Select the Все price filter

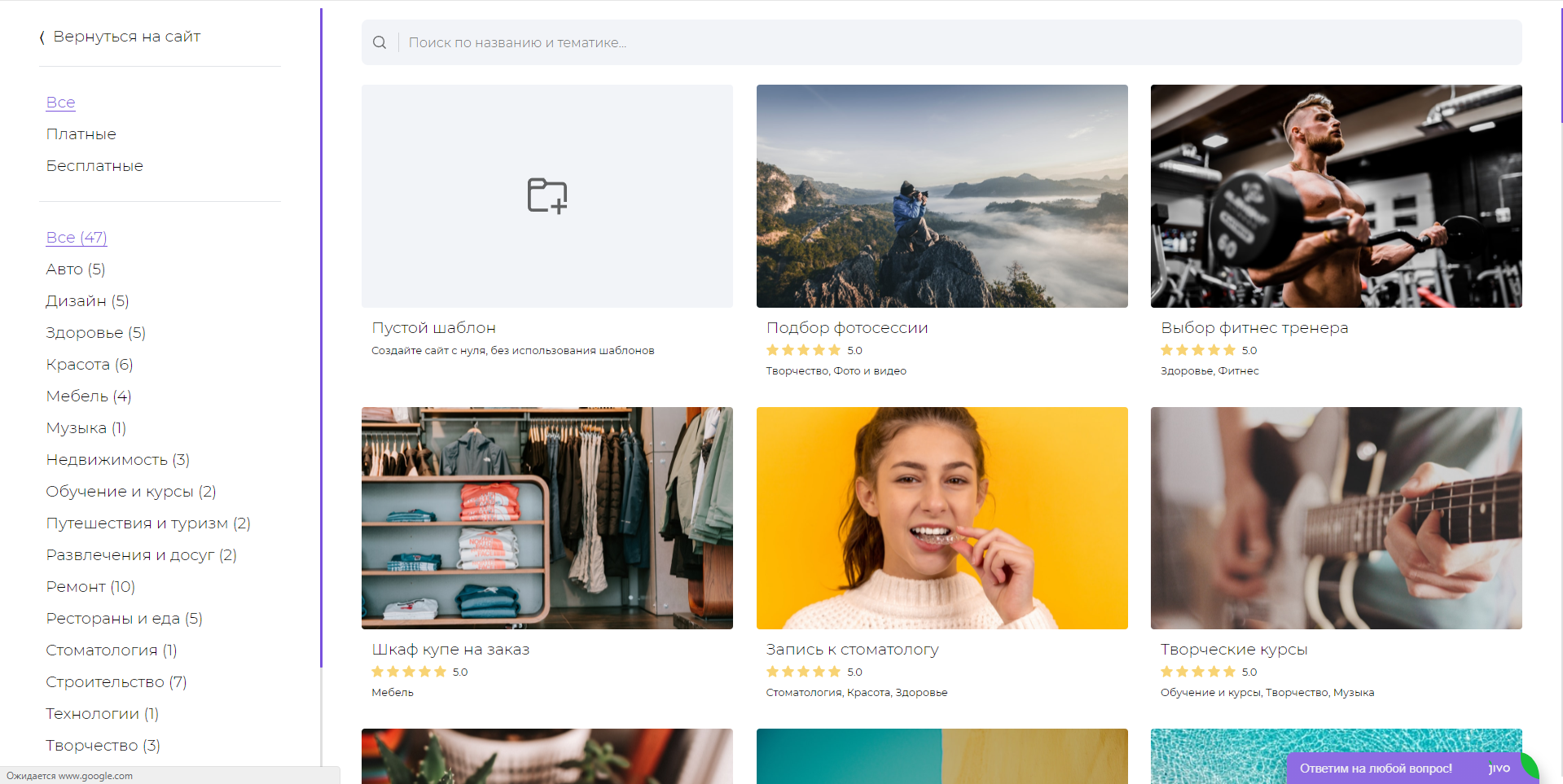tap(60, 103)
